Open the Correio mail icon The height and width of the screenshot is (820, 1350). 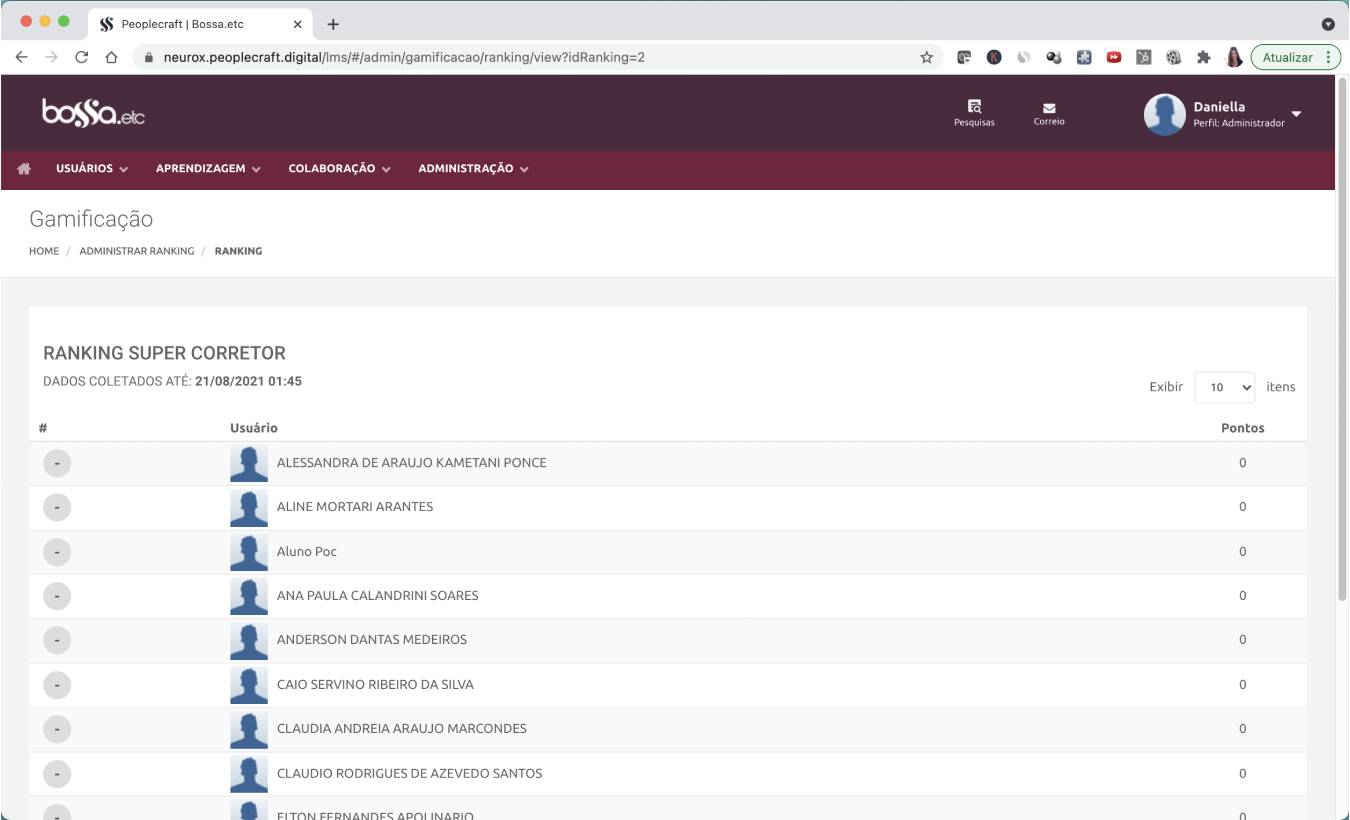tap(1049, 108)
